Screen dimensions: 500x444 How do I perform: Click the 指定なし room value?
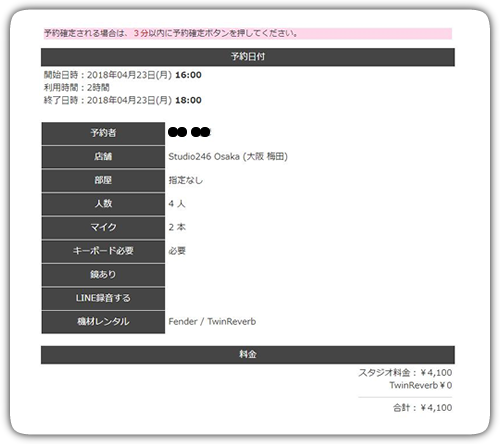(x=186, y=180)
